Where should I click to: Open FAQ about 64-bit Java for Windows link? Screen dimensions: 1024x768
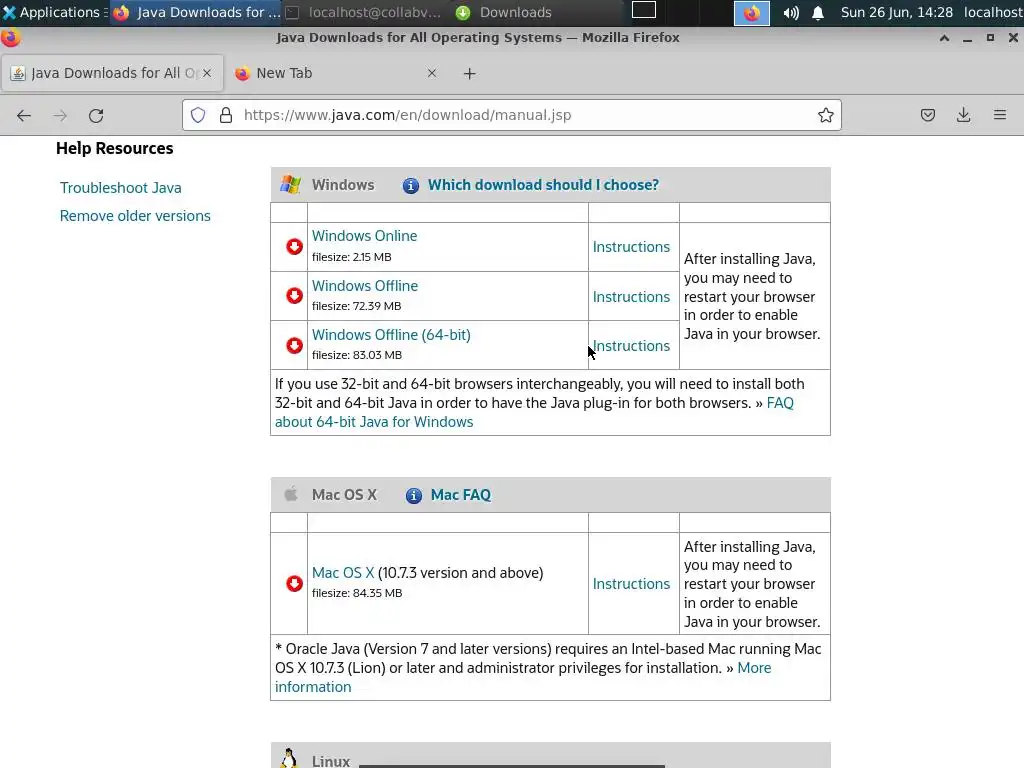coord(534,413)
